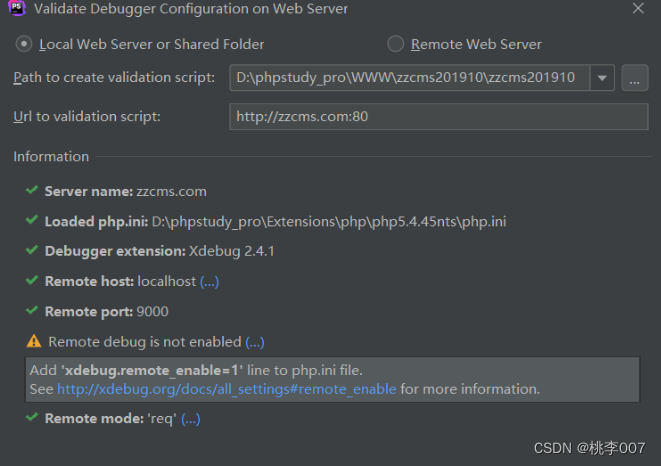
Task: Open Remote mode details link
Action: [x=191, y=419]
